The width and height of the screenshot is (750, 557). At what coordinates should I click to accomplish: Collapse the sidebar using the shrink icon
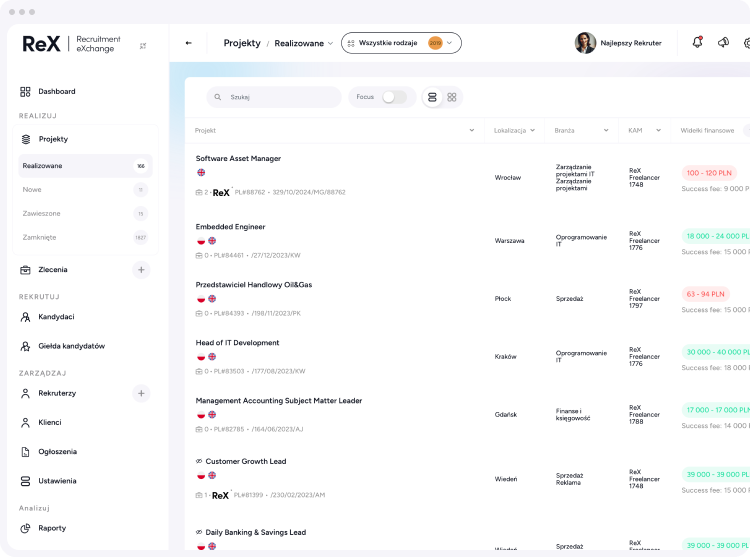(142, 45)
